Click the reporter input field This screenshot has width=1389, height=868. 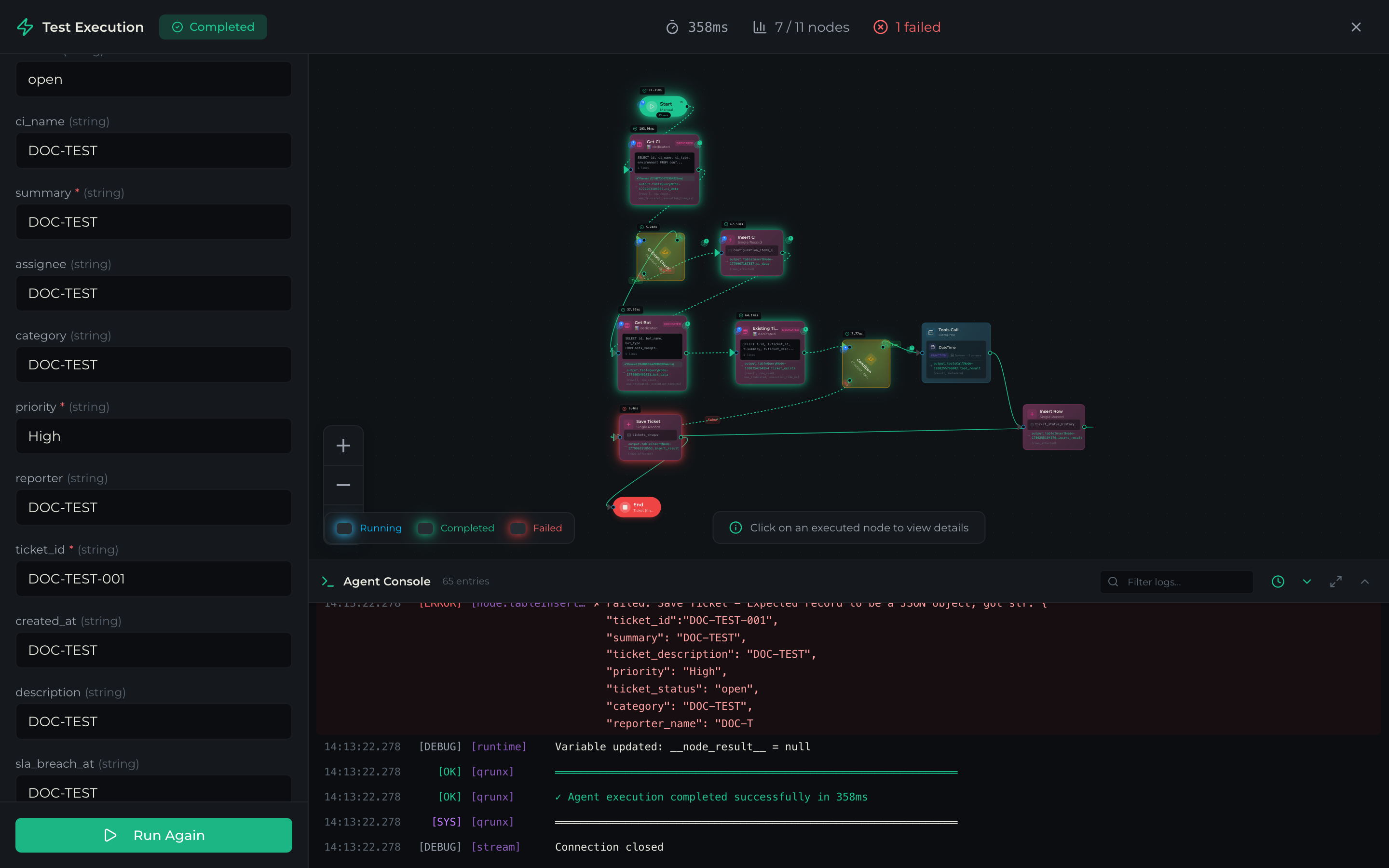pyautogui.click(x=154, y=507)
